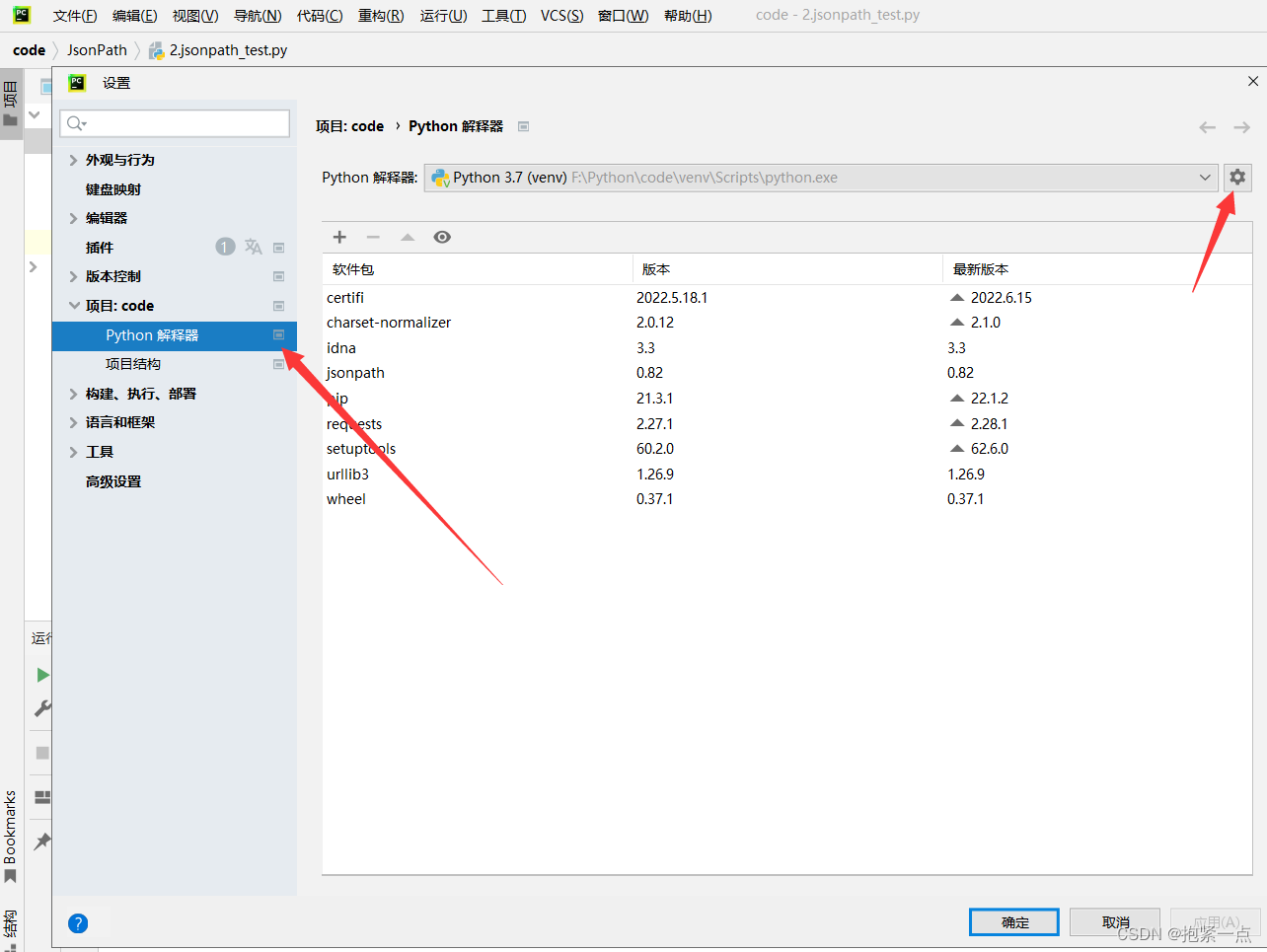This screenshot has height=952, width=1267.
Task: Click the wrench icon in Run panel
Action: click(42, 708)
